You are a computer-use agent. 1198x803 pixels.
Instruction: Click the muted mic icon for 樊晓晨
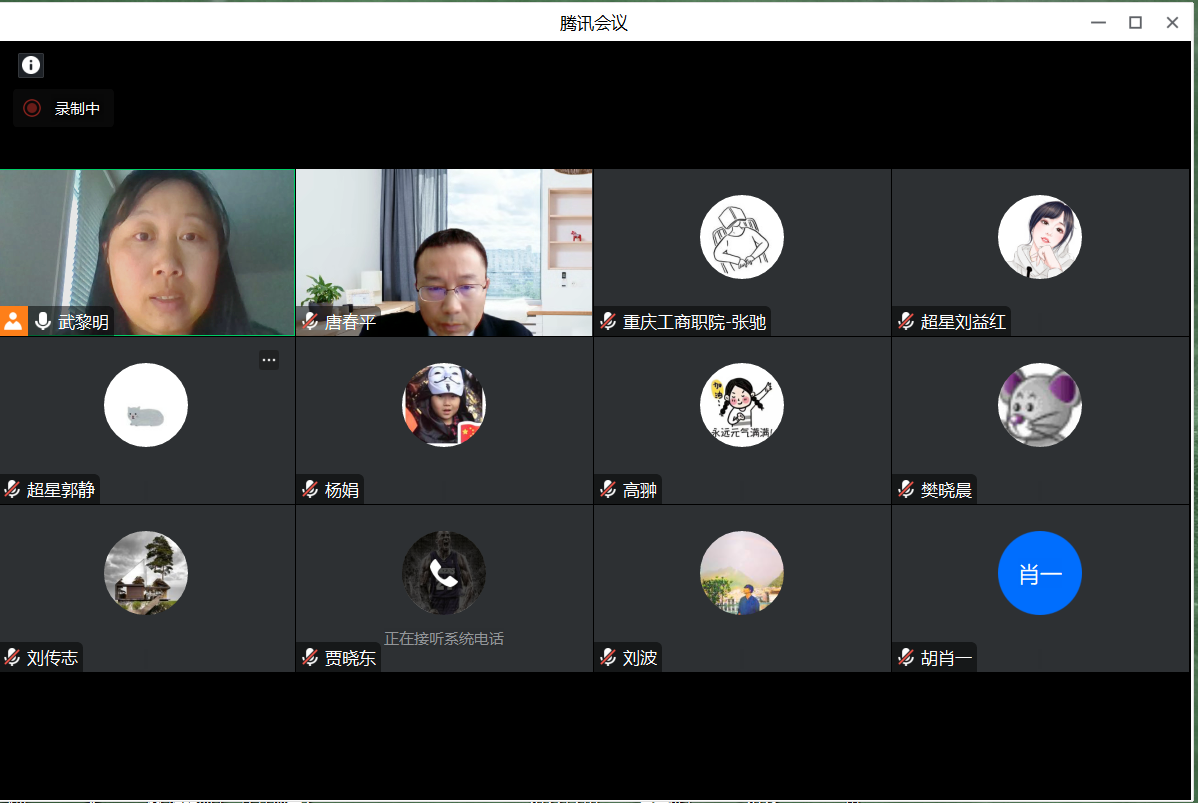pyautogui.click(x=906, y=490)
